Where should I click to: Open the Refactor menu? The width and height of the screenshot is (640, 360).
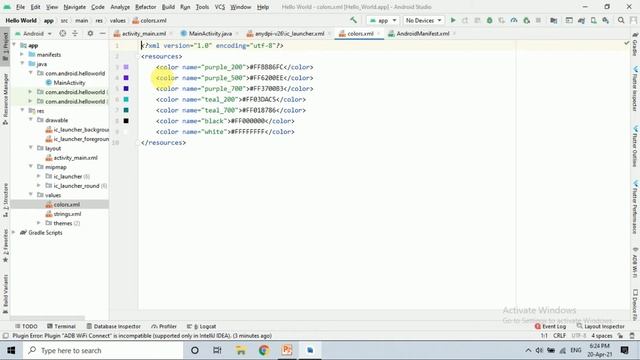146,7
